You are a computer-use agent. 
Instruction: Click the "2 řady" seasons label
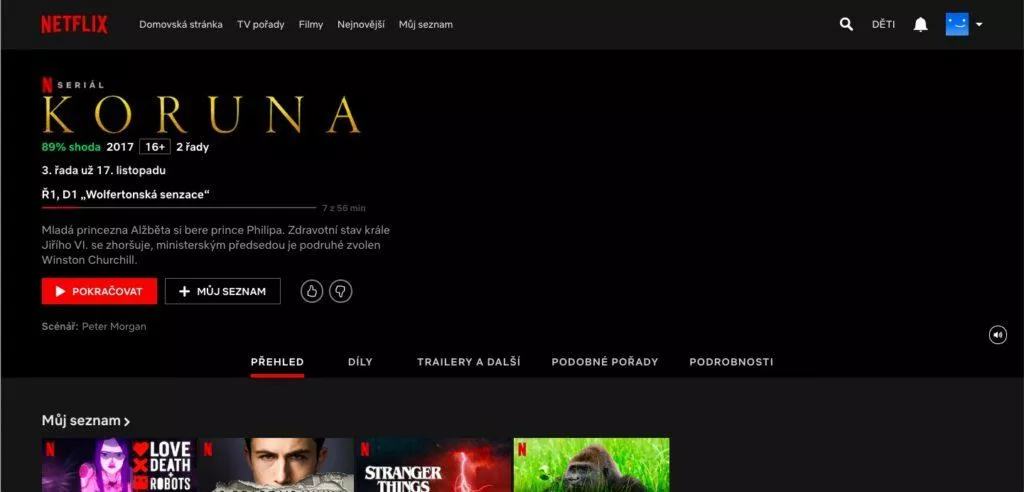193,147
